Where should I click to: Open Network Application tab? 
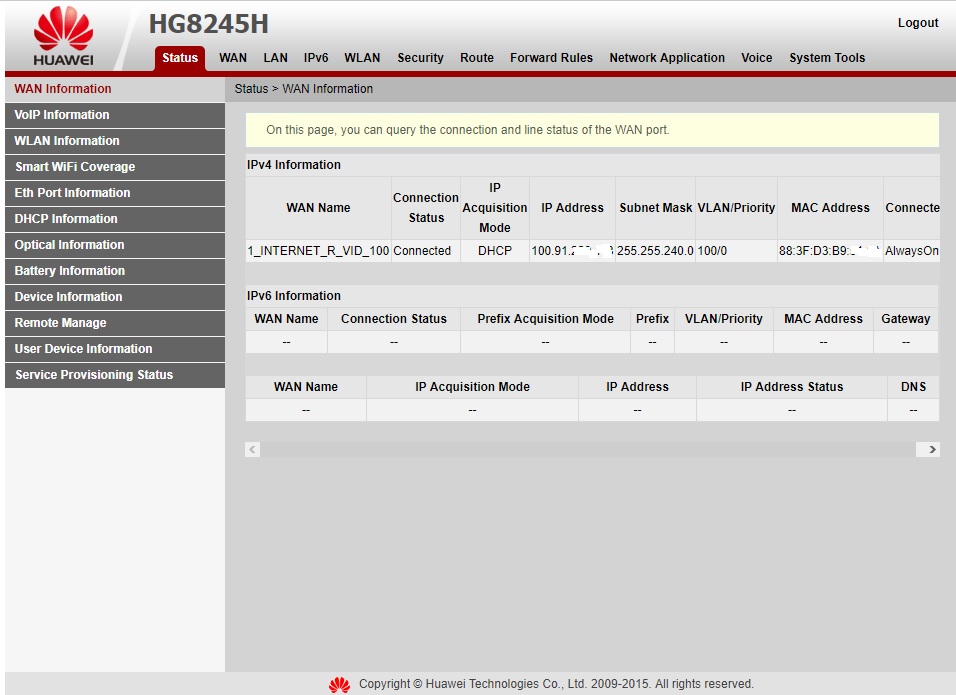click(x=667, y=58)
